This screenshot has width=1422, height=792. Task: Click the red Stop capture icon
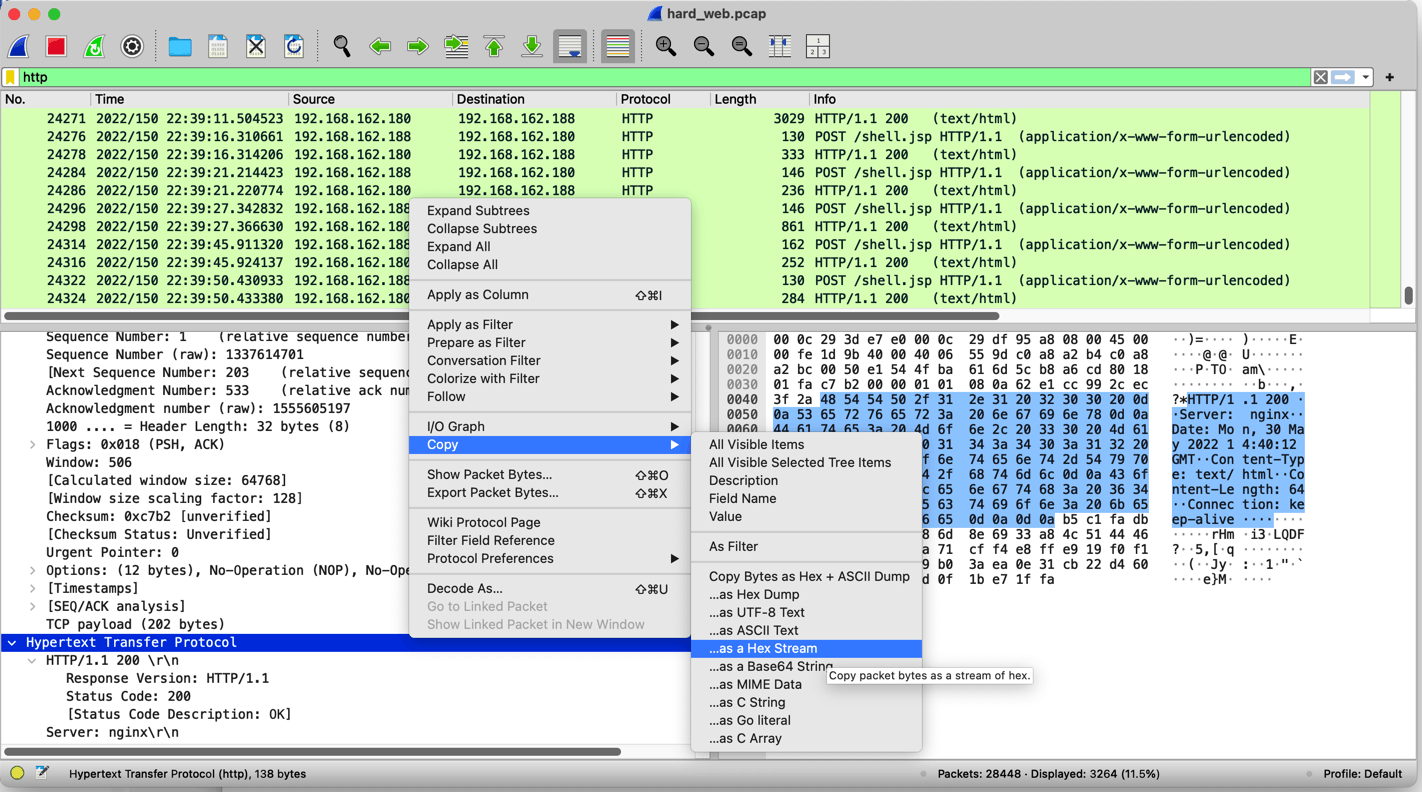click(x=56, y=46)
